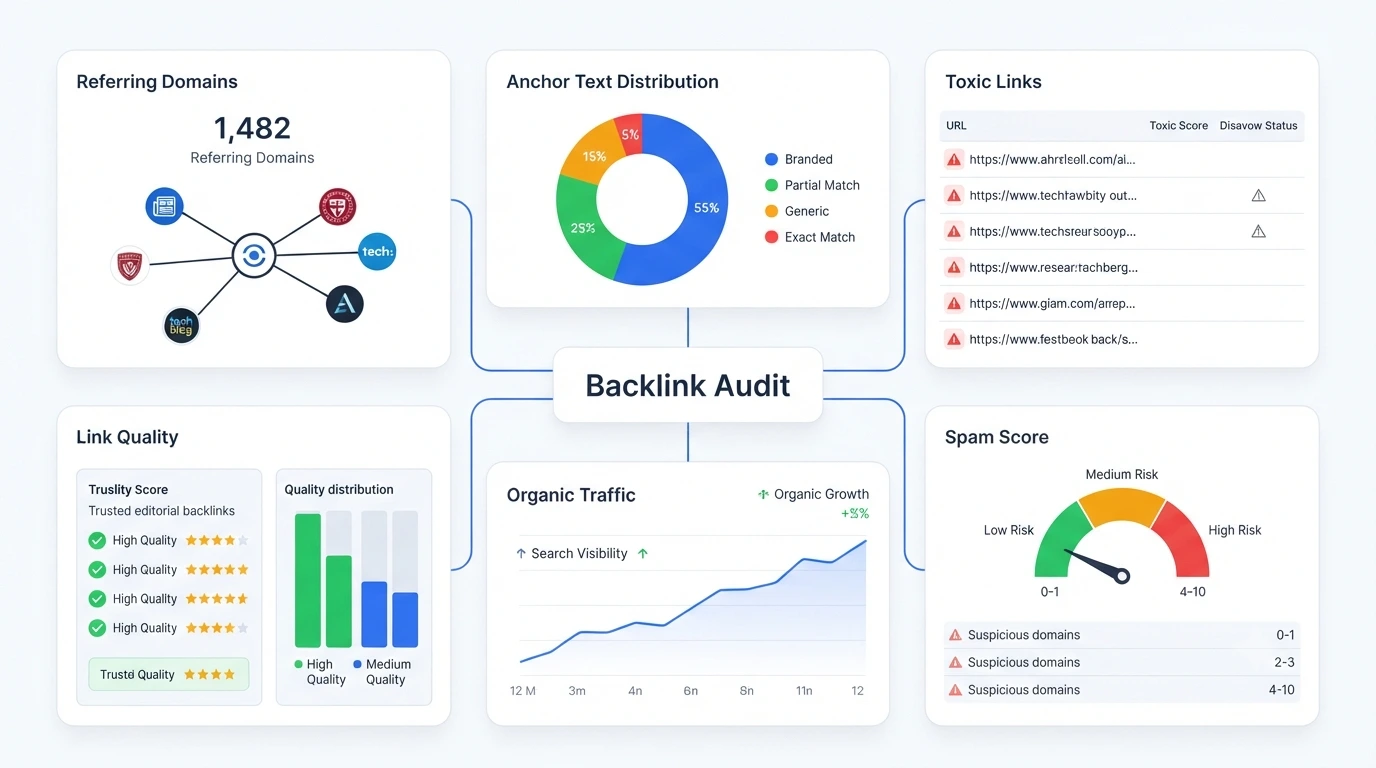Click blue Medium Quality chart legend dot
The width and height of the screenshot is (1376, 768).
tap(358, 664)
